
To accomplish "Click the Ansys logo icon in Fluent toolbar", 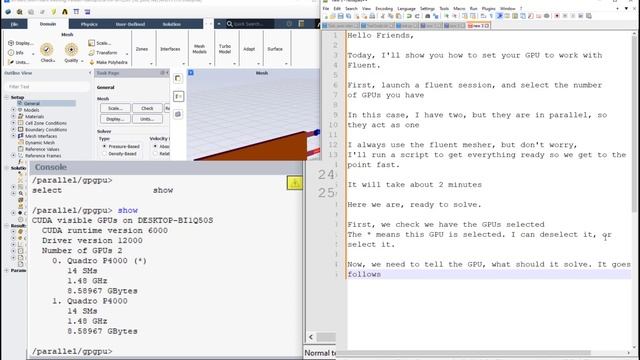I will tap(65, 12).
